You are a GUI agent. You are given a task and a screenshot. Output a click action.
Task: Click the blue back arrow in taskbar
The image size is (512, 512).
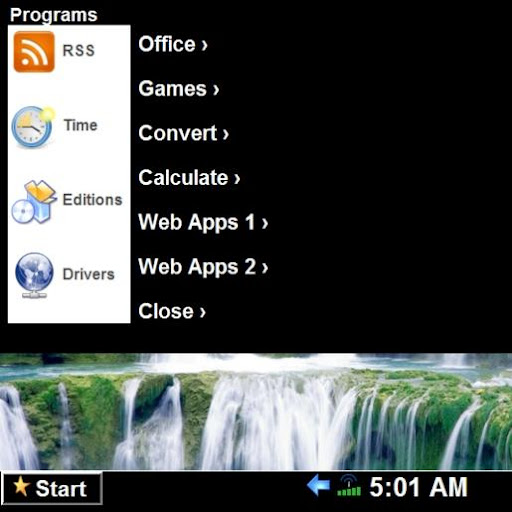[318, 485]
